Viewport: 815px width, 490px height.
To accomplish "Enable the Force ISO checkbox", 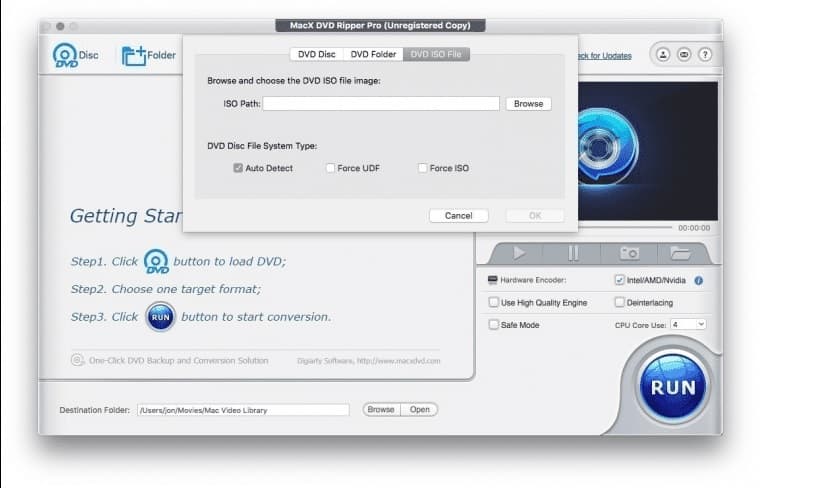I will point(423,168).
